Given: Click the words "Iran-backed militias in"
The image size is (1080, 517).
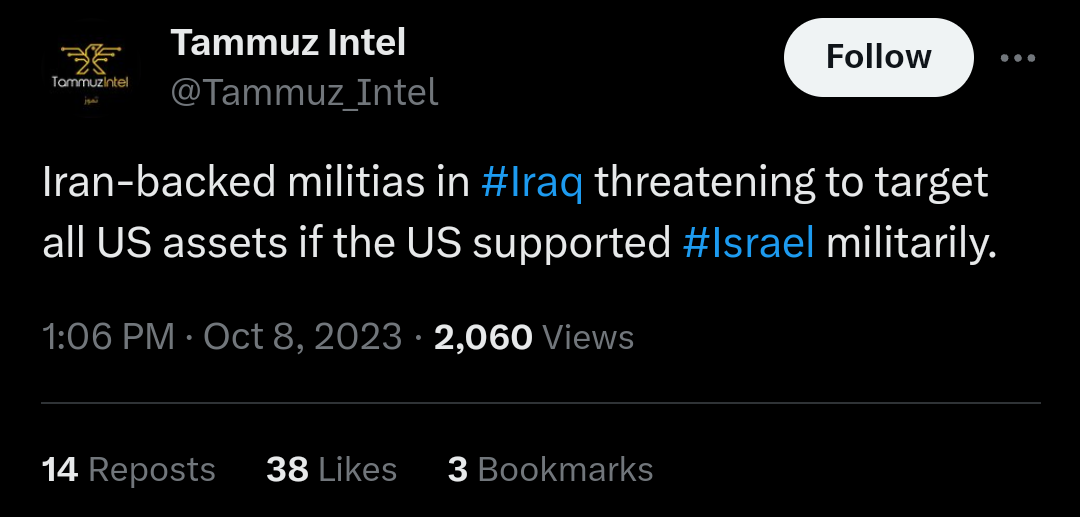Looking at the screenshot, I should pyautogui.click(x=256, y=184).
